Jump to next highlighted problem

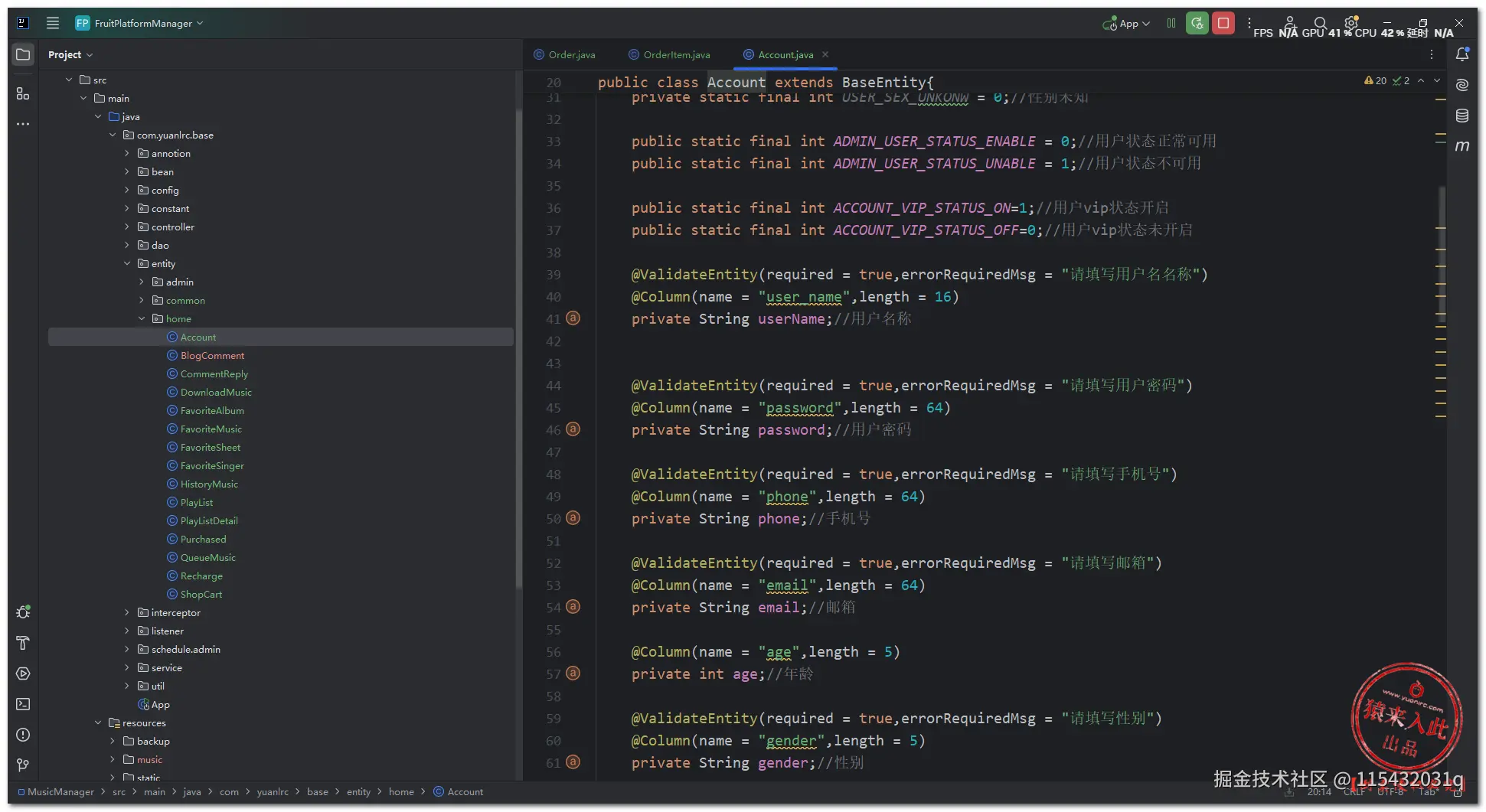1437,80
